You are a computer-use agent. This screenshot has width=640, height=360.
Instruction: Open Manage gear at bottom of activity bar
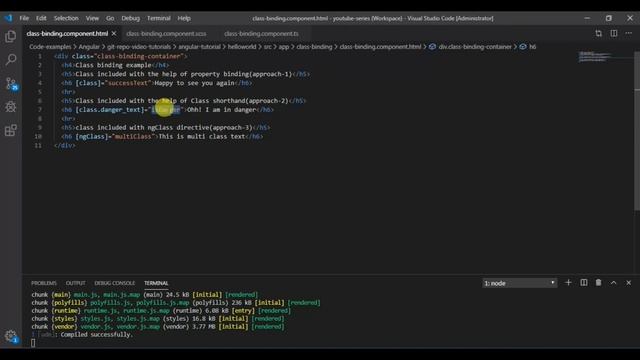[x=11, y=336]
